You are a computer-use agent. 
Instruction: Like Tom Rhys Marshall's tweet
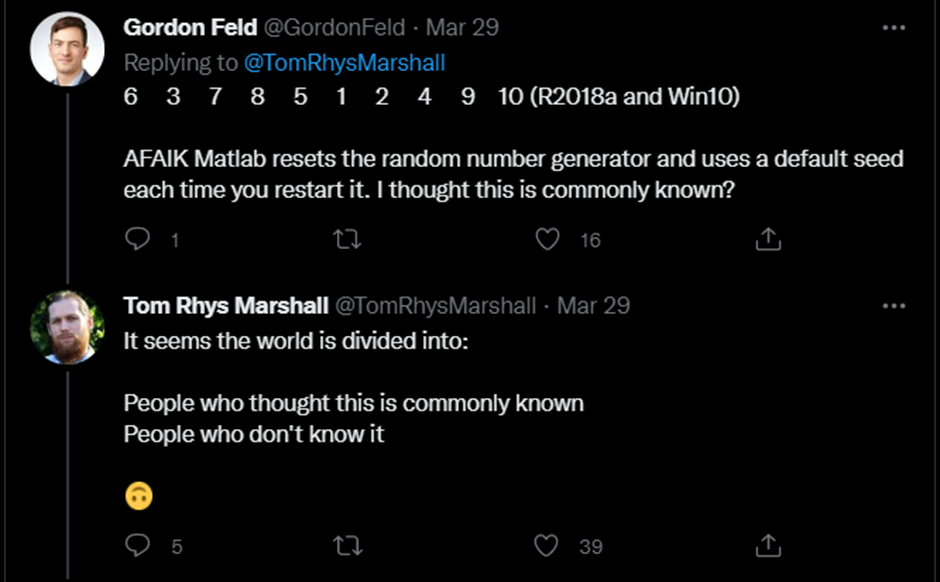546,545
